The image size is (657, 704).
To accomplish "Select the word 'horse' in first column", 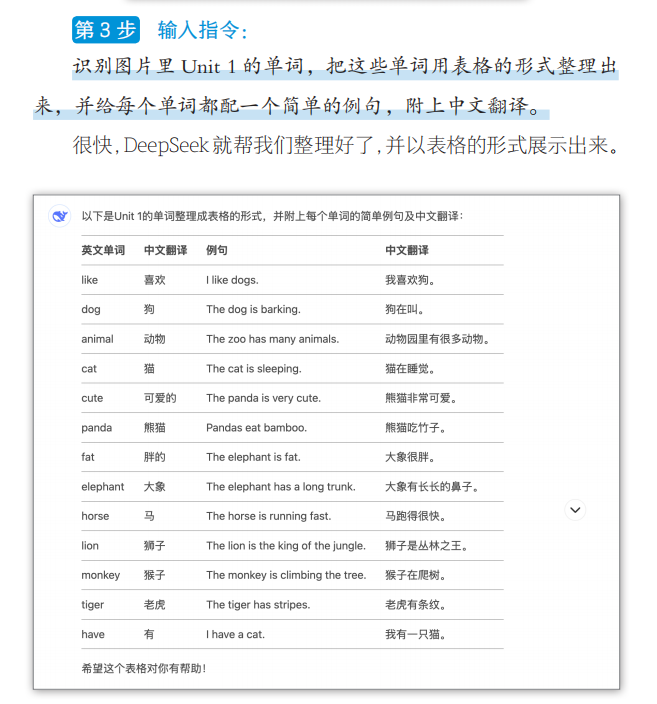I will (x=95, y=516).
